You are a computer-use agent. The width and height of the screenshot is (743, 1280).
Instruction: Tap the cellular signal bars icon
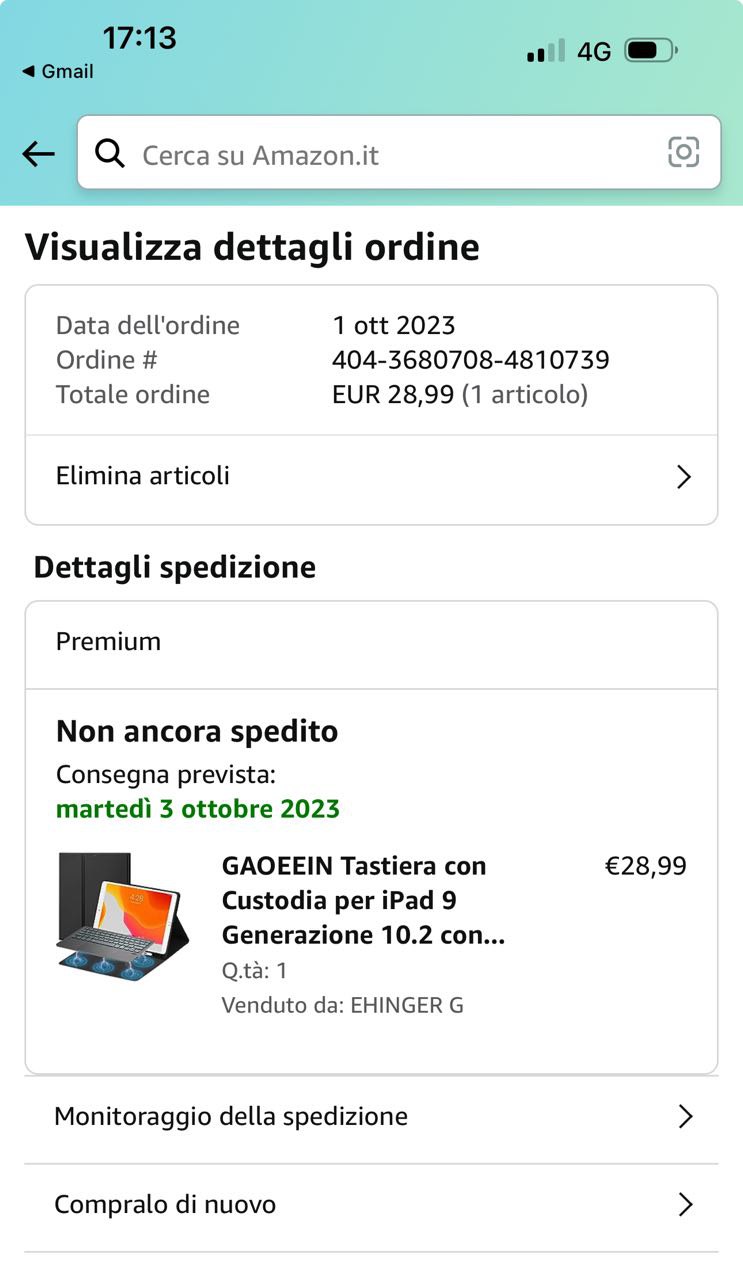545,51
